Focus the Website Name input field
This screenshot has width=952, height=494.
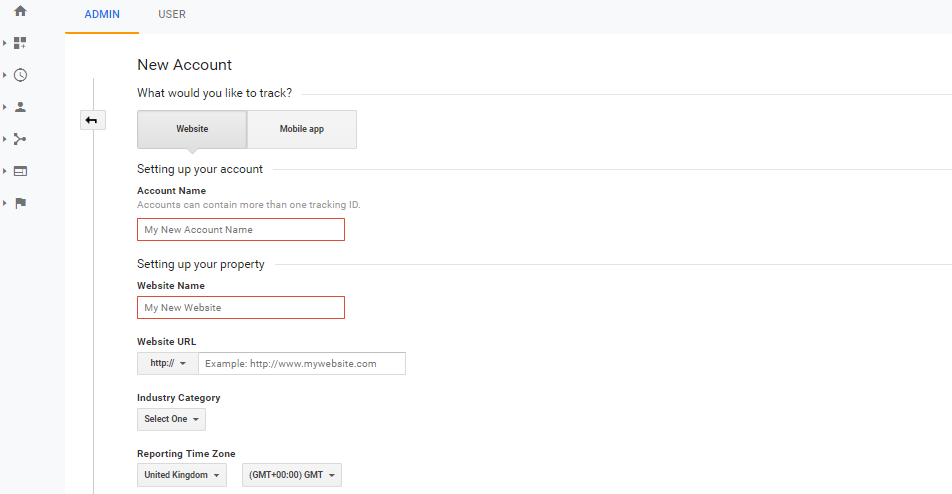[241, 308]
